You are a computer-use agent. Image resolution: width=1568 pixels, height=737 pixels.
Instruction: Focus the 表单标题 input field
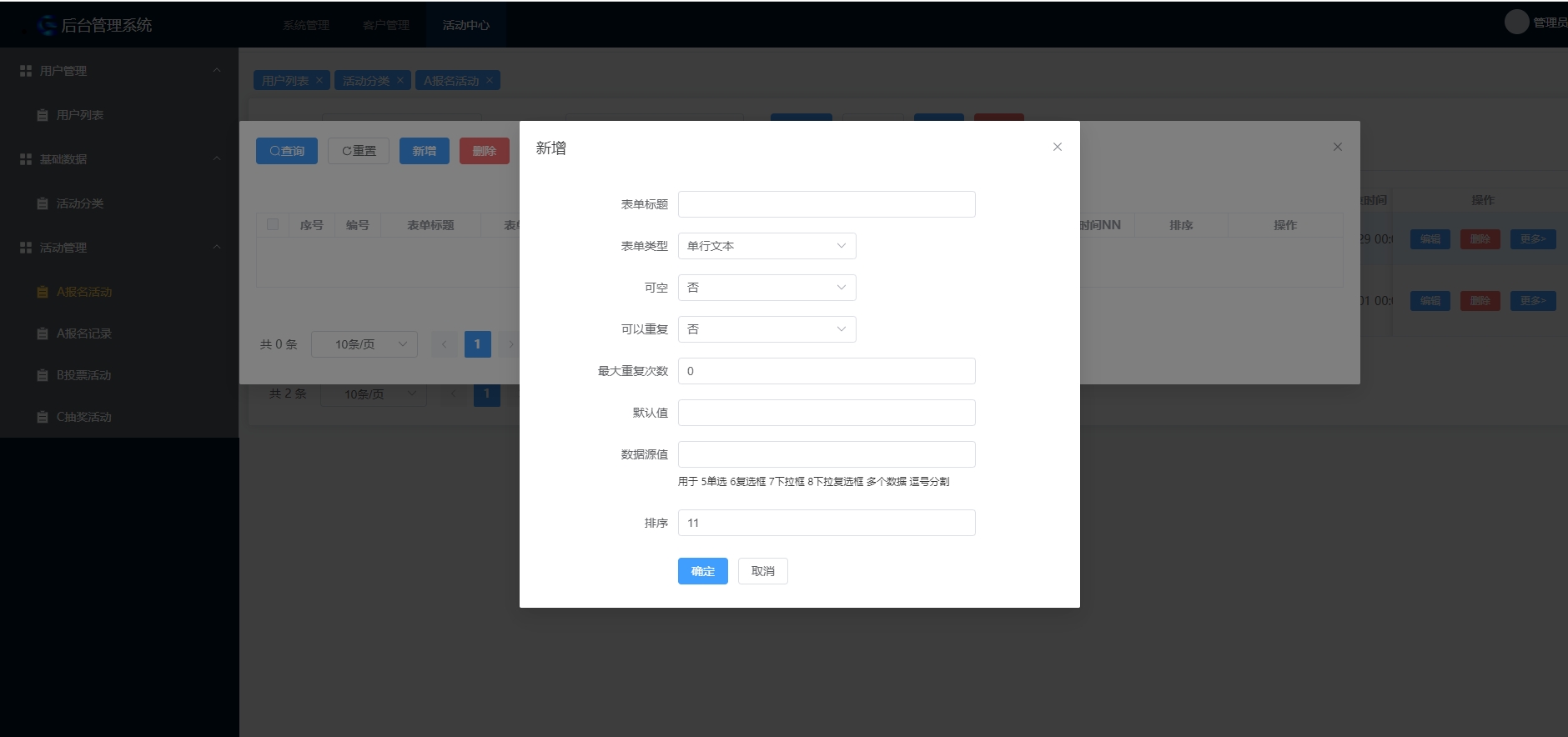coord(826,204)
